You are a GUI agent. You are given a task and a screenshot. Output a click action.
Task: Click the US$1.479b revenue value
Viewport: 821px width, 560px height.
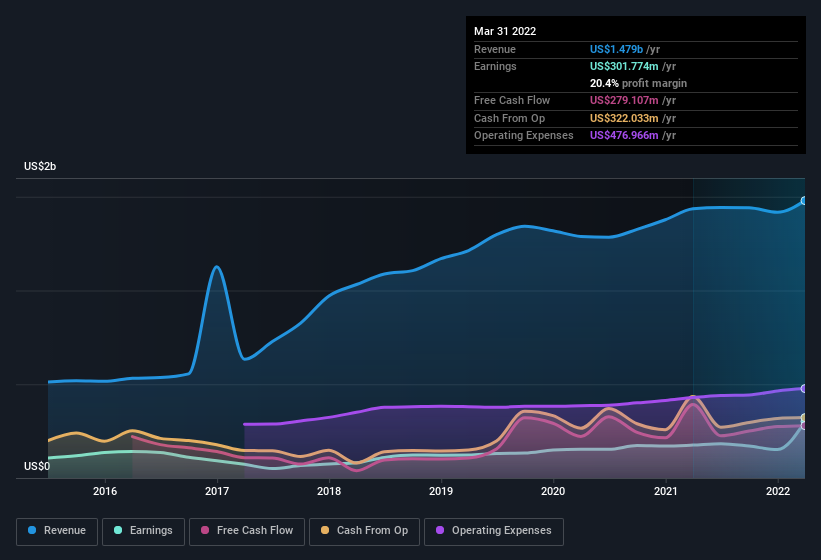click(x=616, y=49)
